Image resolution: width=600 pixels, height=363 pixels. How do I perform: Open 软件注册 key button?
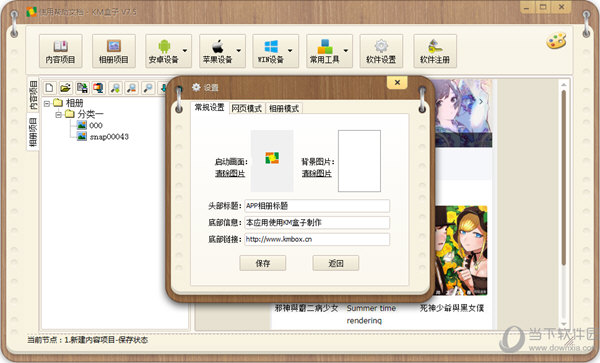click(x=435, y=51)
